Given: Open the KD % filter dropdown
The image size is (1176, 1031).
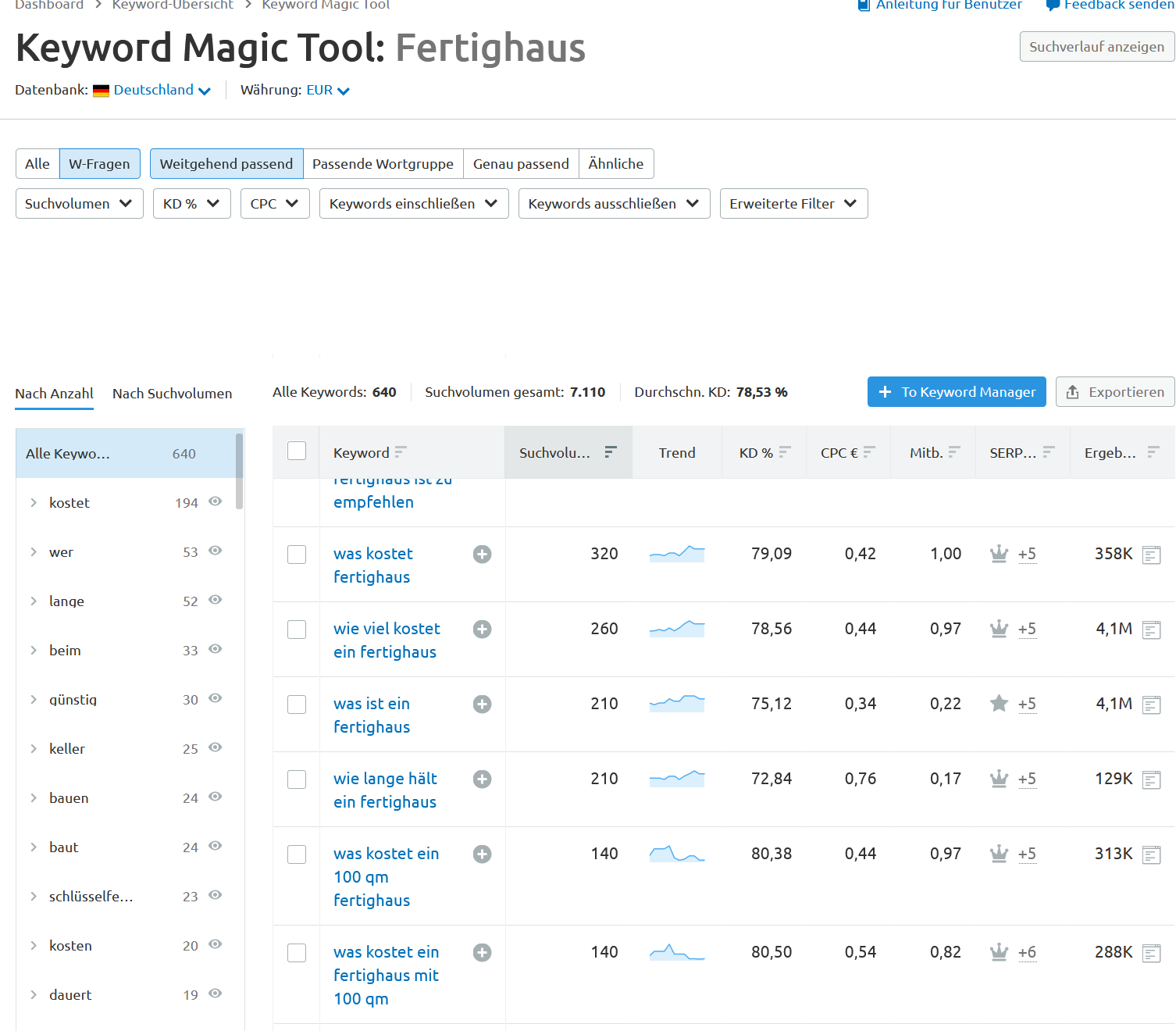Looking at the screenshot, I should (192, 204).
